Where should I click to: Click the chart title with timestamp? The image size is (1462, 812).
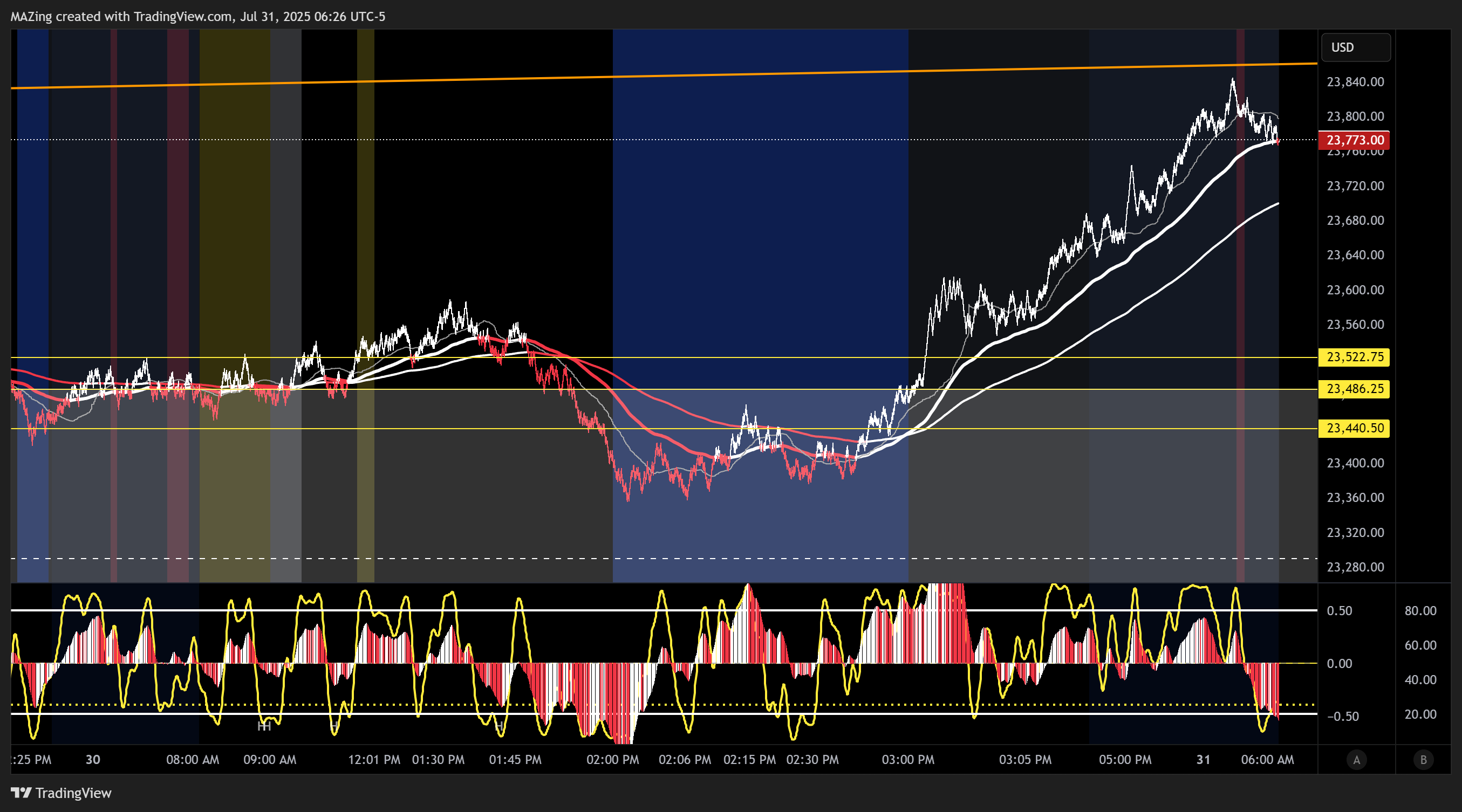[x=197, y=16]
